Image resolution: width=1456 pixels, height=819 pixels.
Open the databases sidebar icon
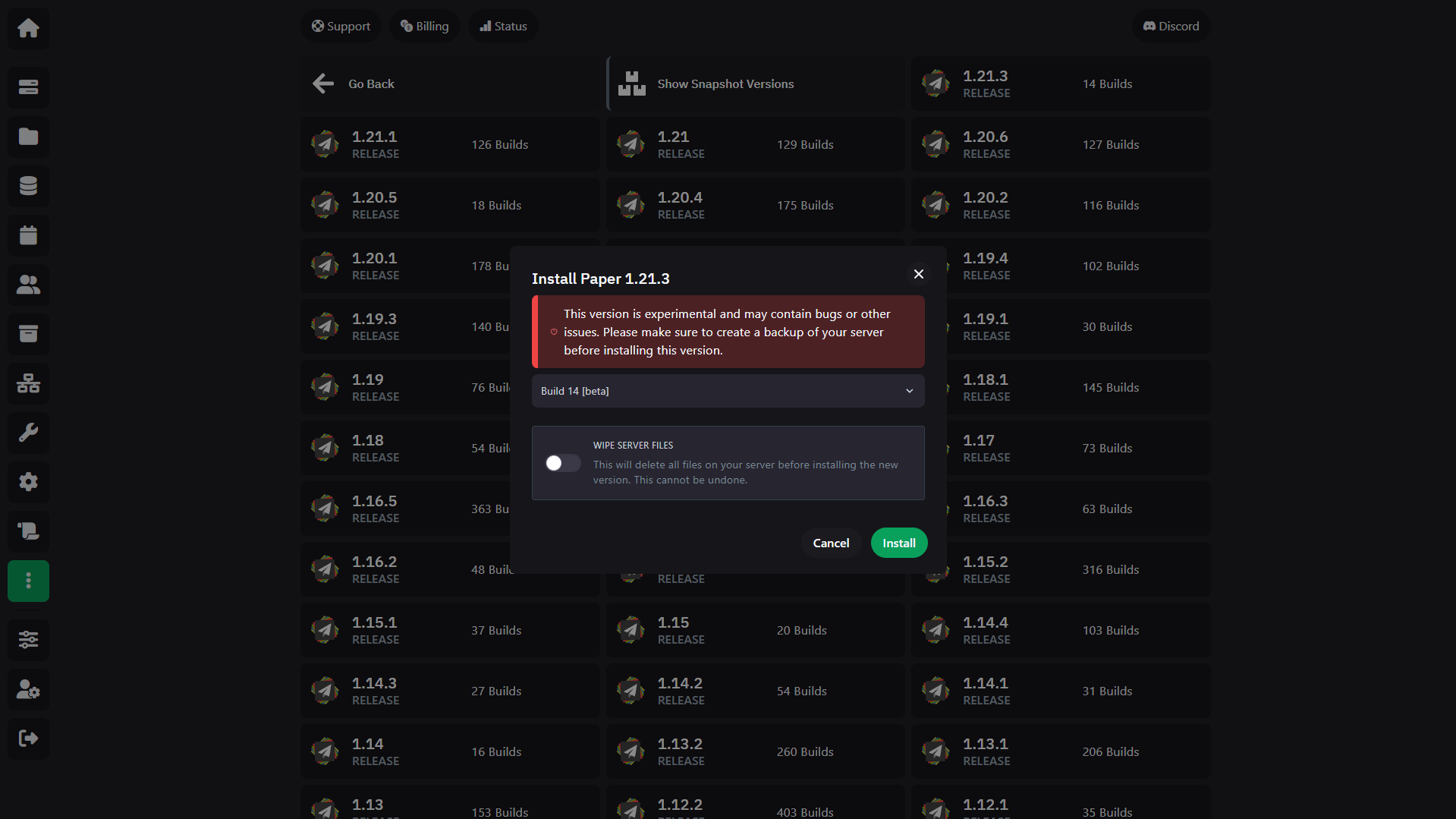point(28,186)
